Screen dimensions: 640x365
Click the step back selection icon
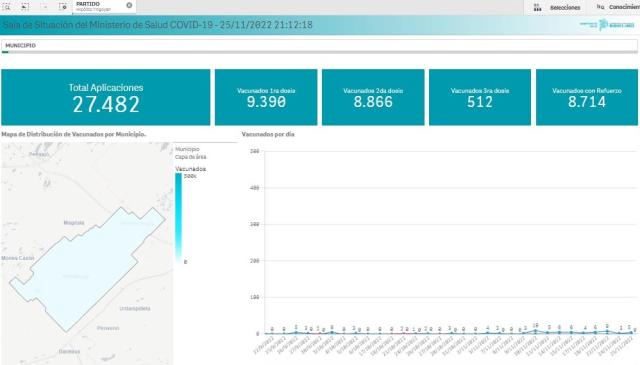[x=25, y=7]
